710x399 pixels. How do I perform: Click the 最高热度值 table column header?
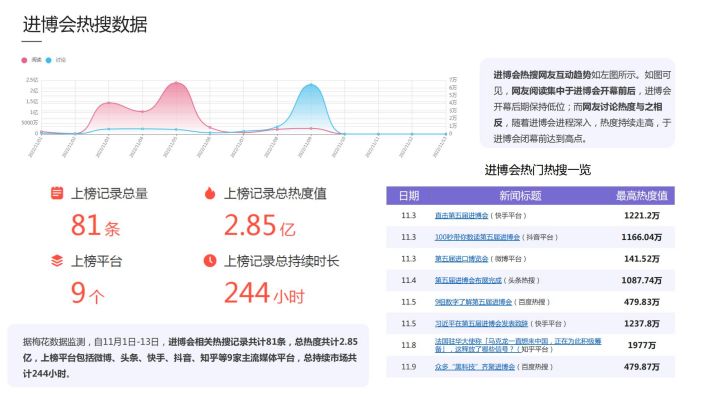[642, 196]
